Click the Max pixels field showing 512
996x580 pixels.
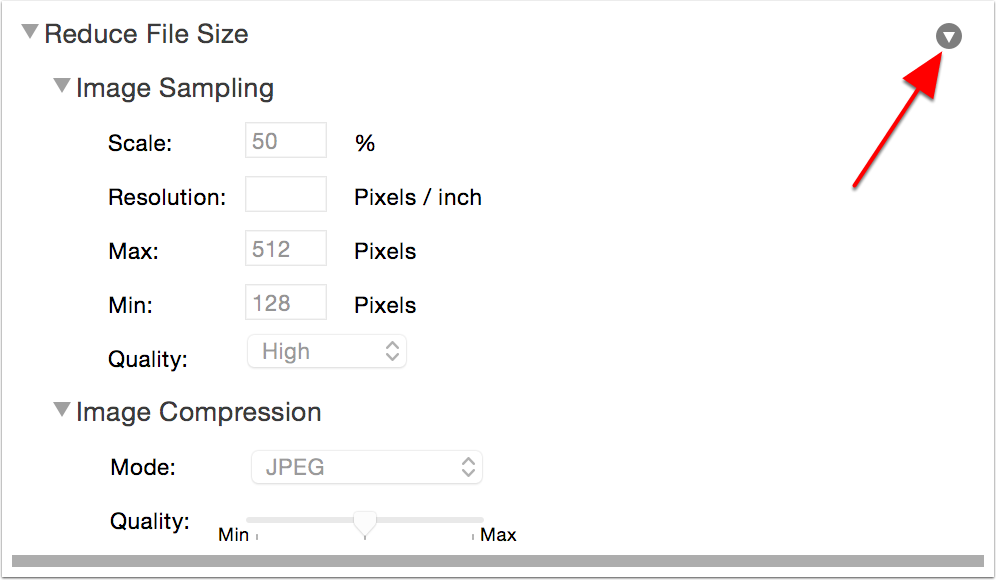[286, 249]
